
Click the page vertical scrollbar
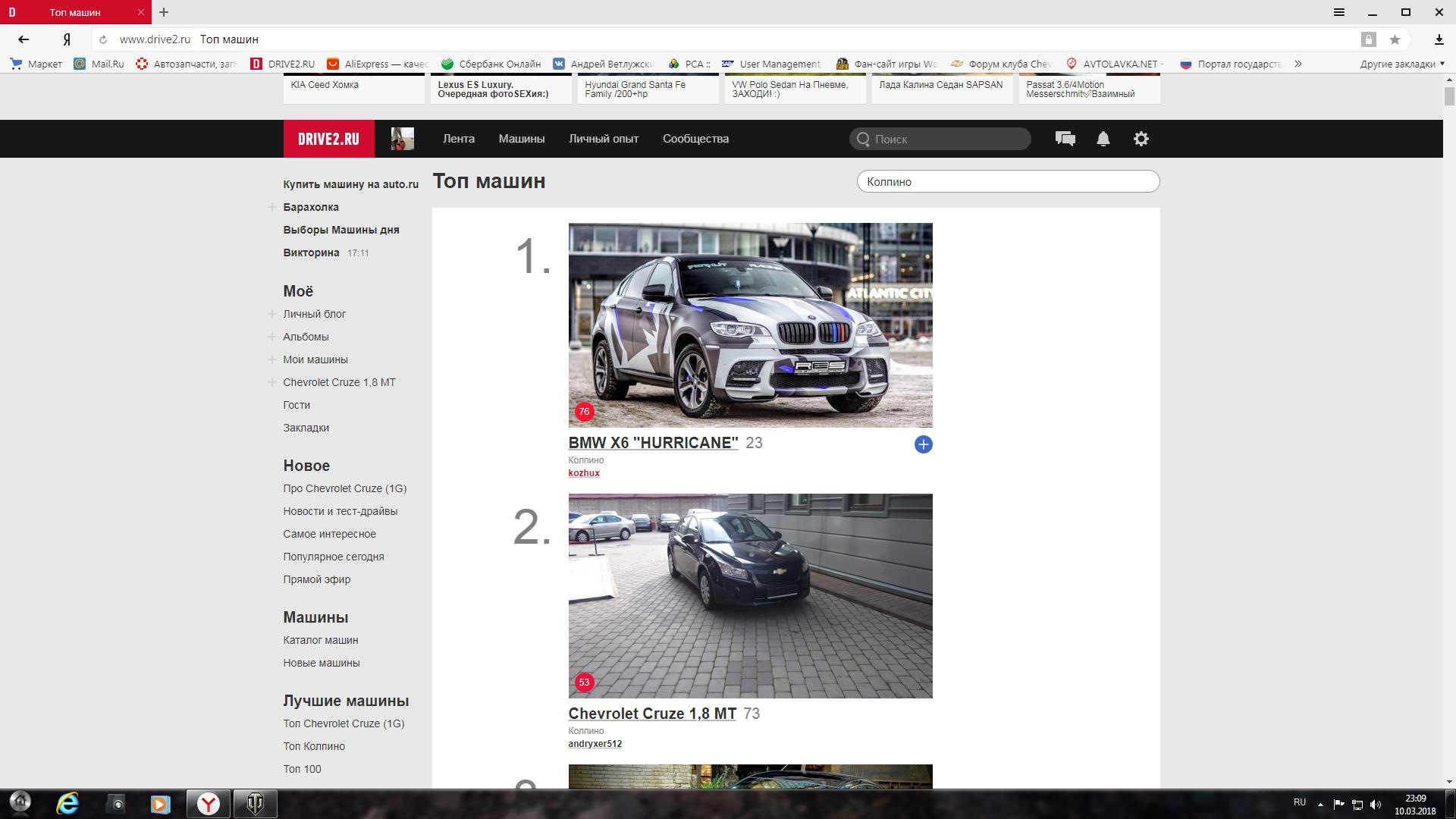(1449, 96)
